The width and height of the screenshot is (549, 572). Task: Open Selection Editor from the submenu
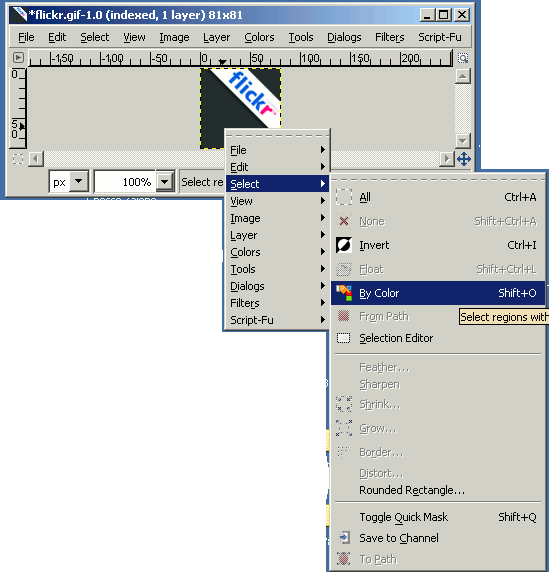pyautogui.click(x=438, y=338)
